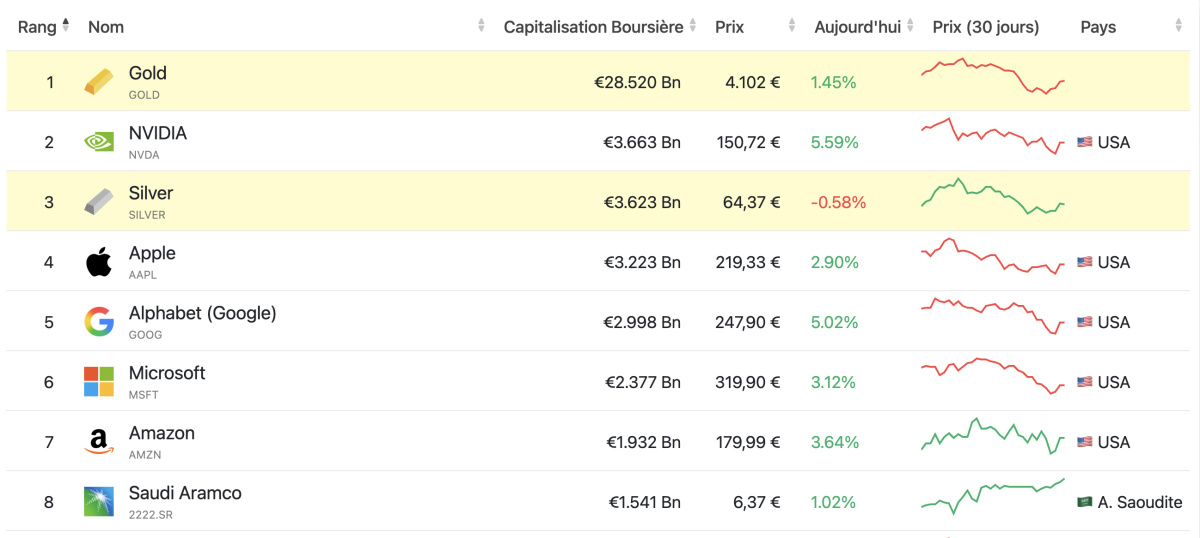1200x538 pixels.
Task: Open the NVIDIA company link
Action: 158,133
